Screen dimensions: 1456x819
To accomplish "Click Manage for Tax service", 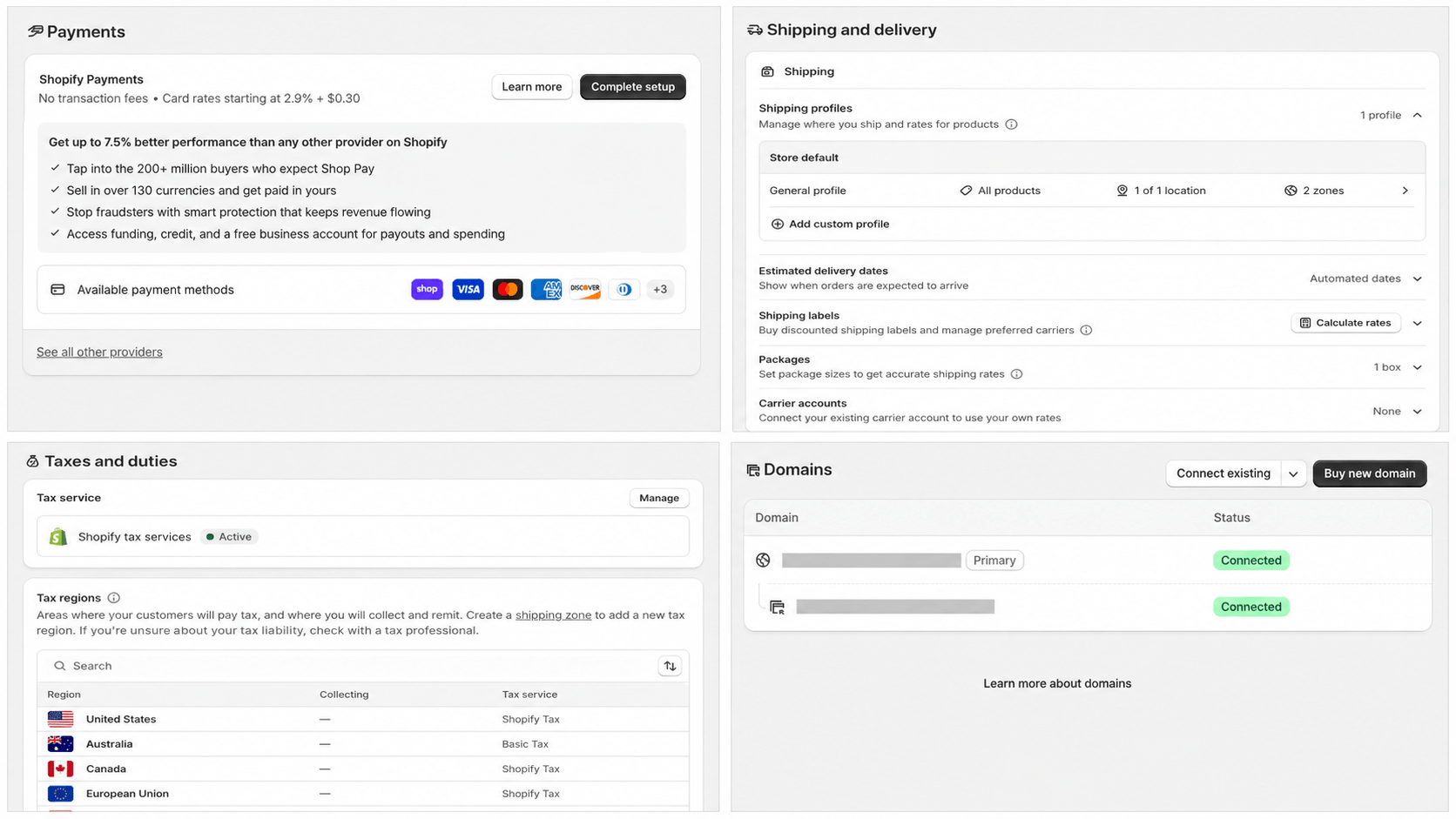I will pos(659,498).
